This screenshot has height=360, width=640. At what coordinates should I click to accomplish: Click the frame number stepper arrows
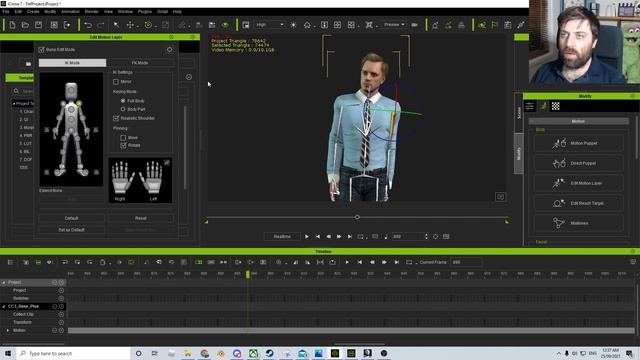click(426, 236)
